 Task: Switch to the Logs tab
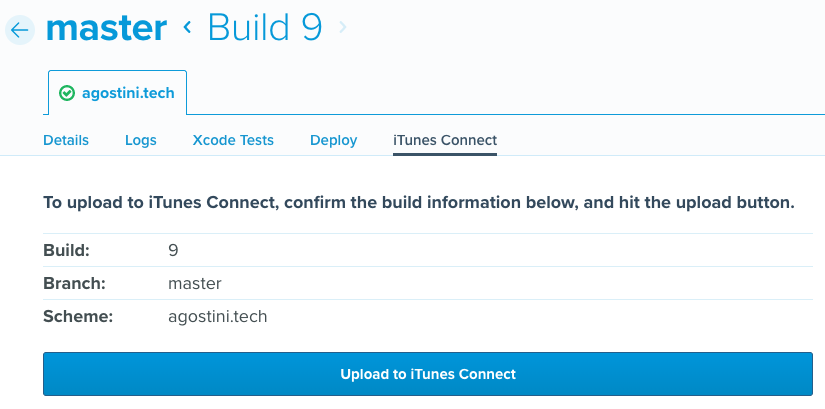tap(141, 140)
